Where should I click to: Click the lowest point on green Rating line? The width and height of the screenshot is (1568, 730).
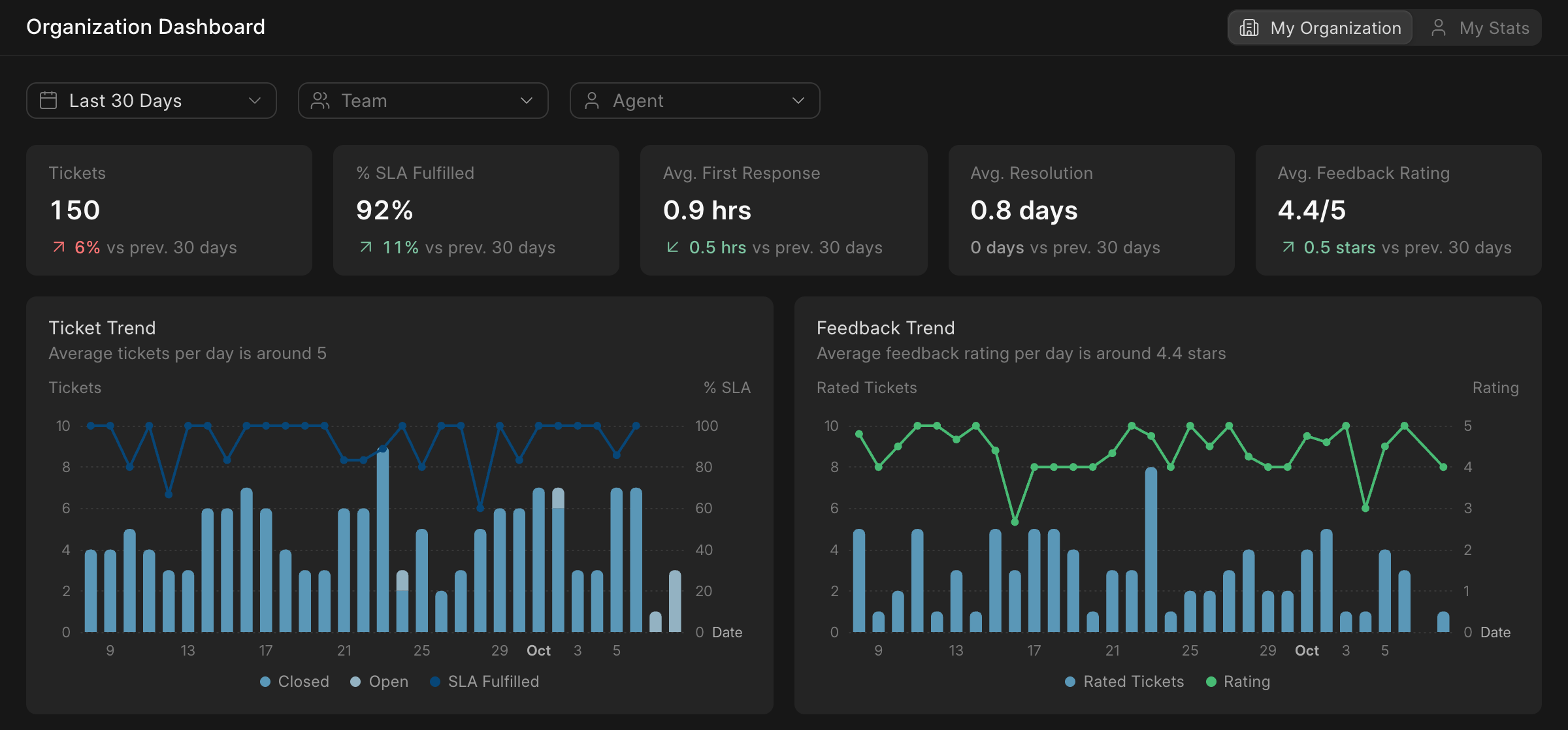pos(1015,522)
